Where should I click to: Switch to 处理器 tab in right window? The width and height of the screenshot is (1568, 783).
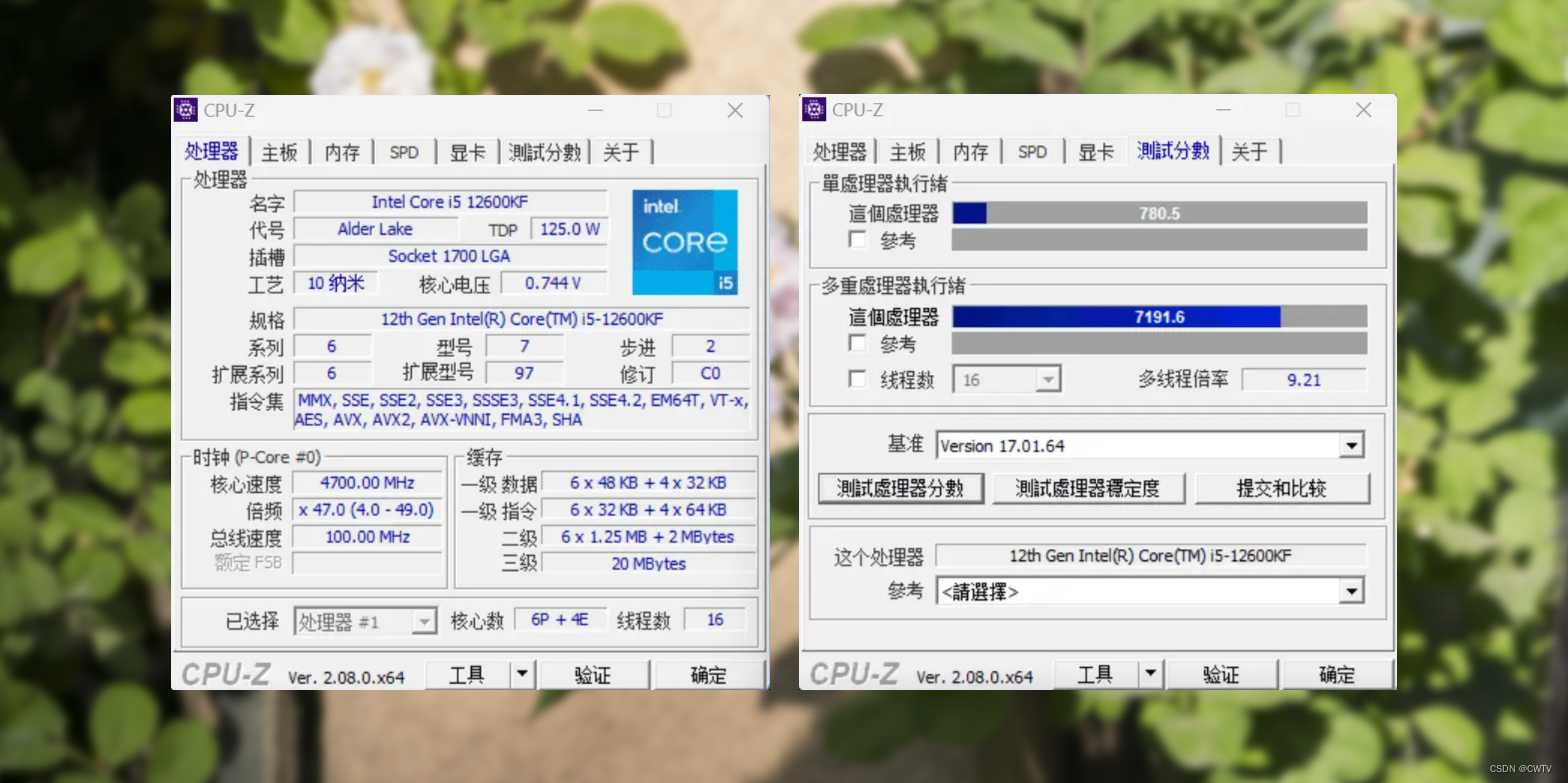tap(839, 152)
